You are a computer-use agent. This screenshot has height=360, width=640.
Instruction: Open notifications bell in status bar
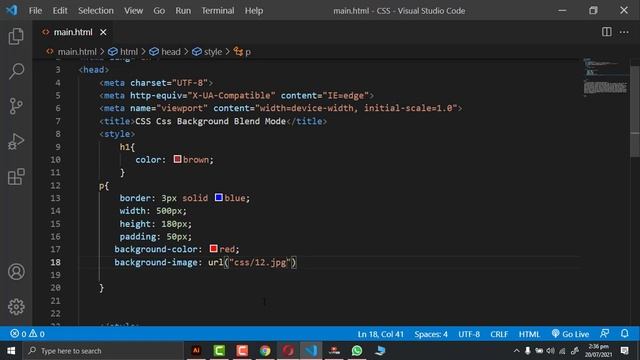tap(624, 334)
